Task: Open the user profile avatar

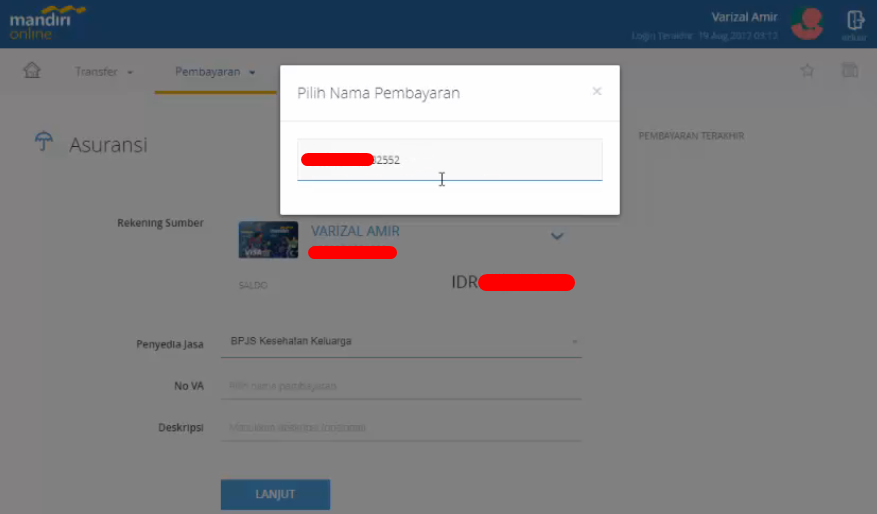Action: 807,23
